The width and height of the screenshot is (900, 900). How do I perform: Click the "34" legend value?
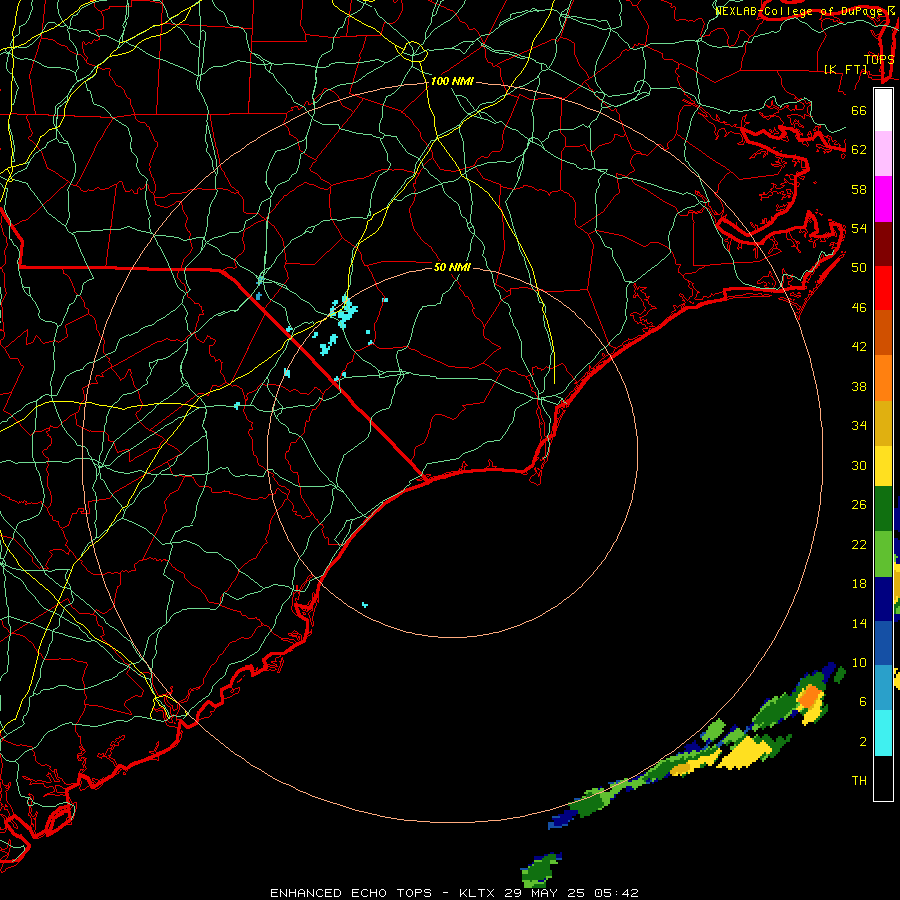coord(859,426)
